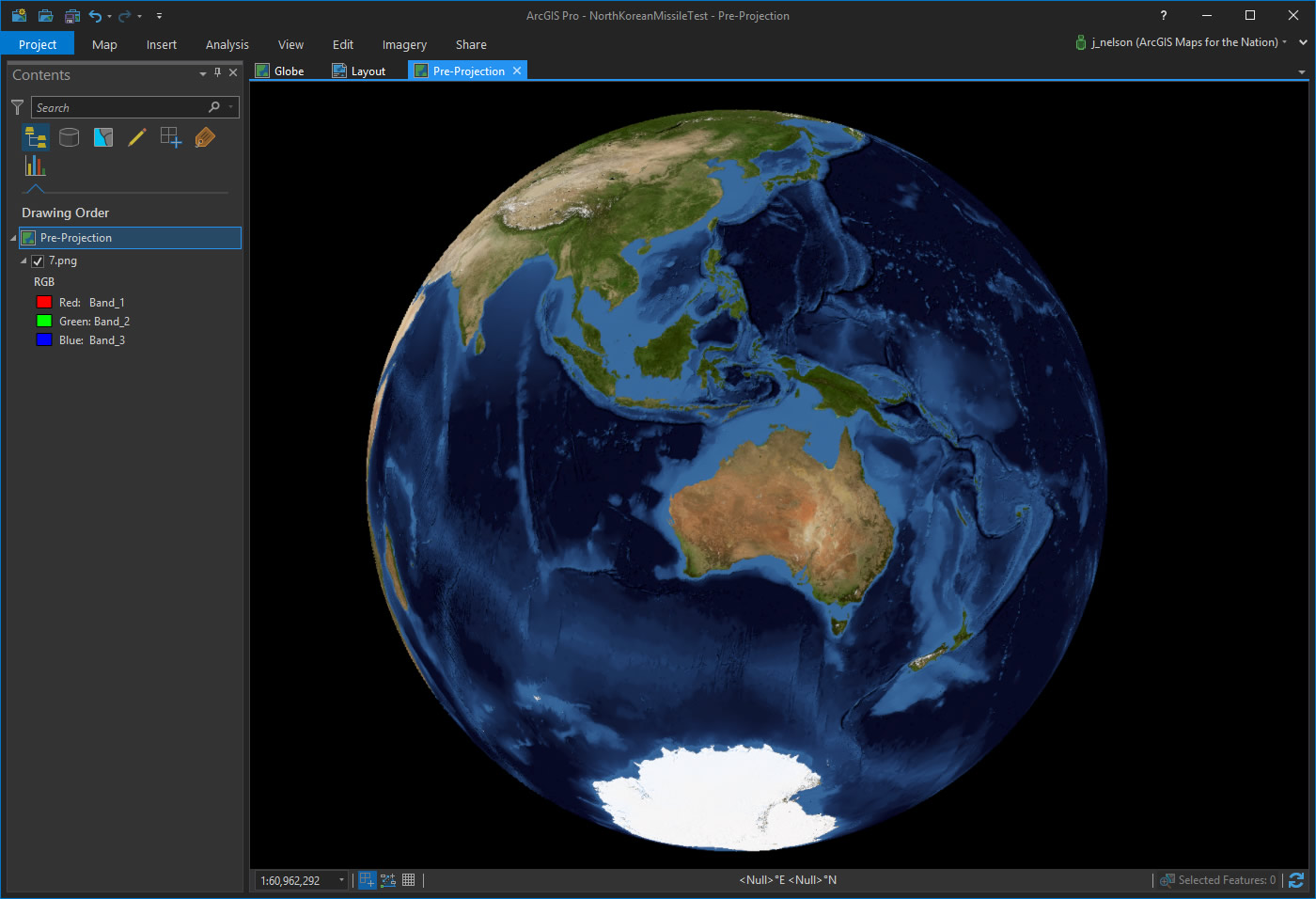Switch to List By Selection view

(x=103, y=138)
